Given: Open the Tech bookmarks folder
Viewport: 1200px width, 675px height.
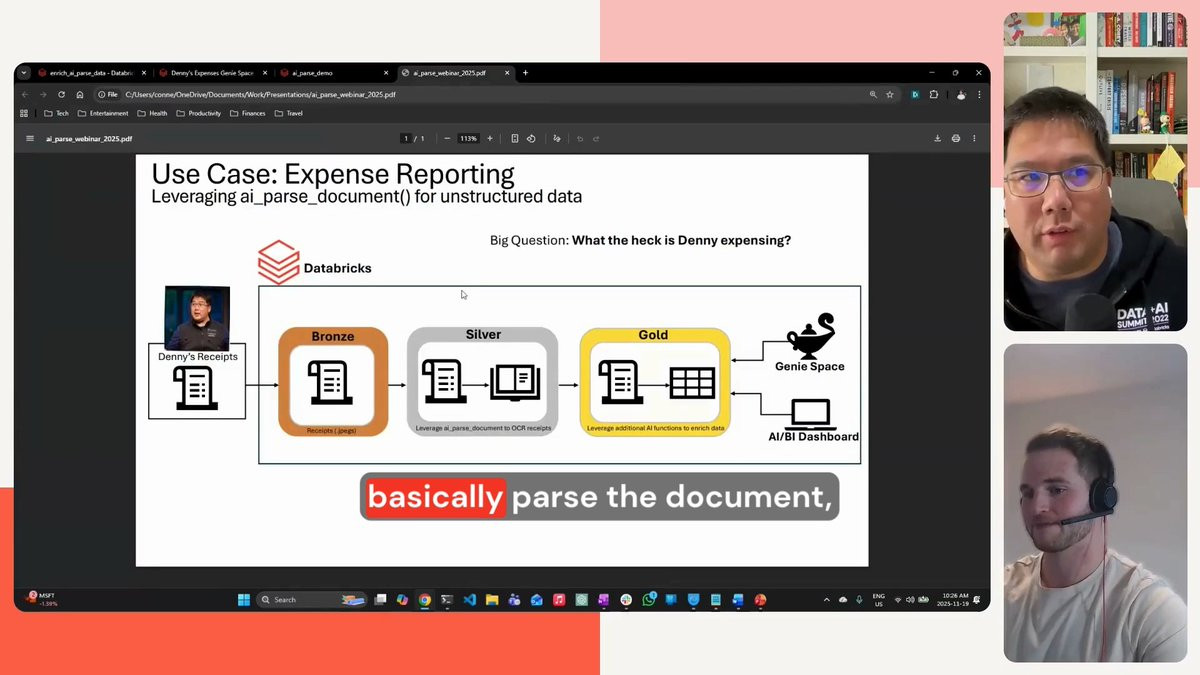Looking at the screenshot, I should [57, 113].
